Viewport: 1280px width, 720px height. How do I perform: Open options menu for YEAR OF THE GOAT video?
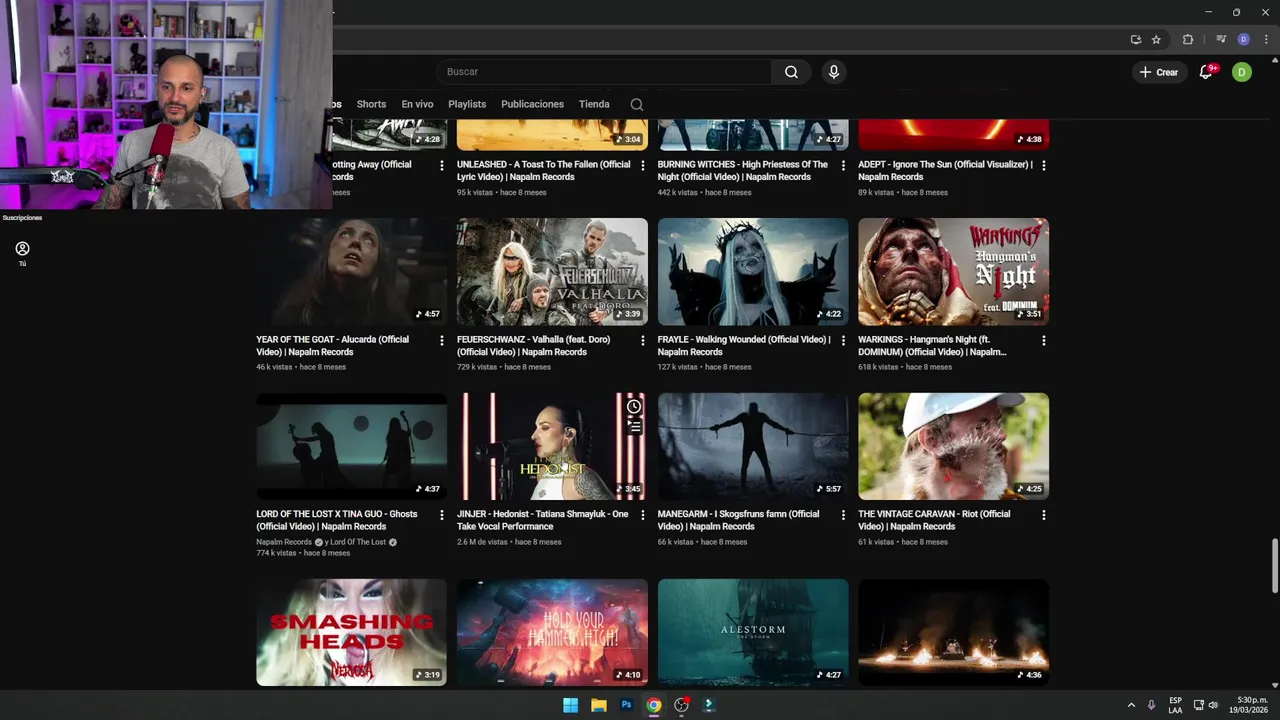pyautogui.click(x=441, y=341)
